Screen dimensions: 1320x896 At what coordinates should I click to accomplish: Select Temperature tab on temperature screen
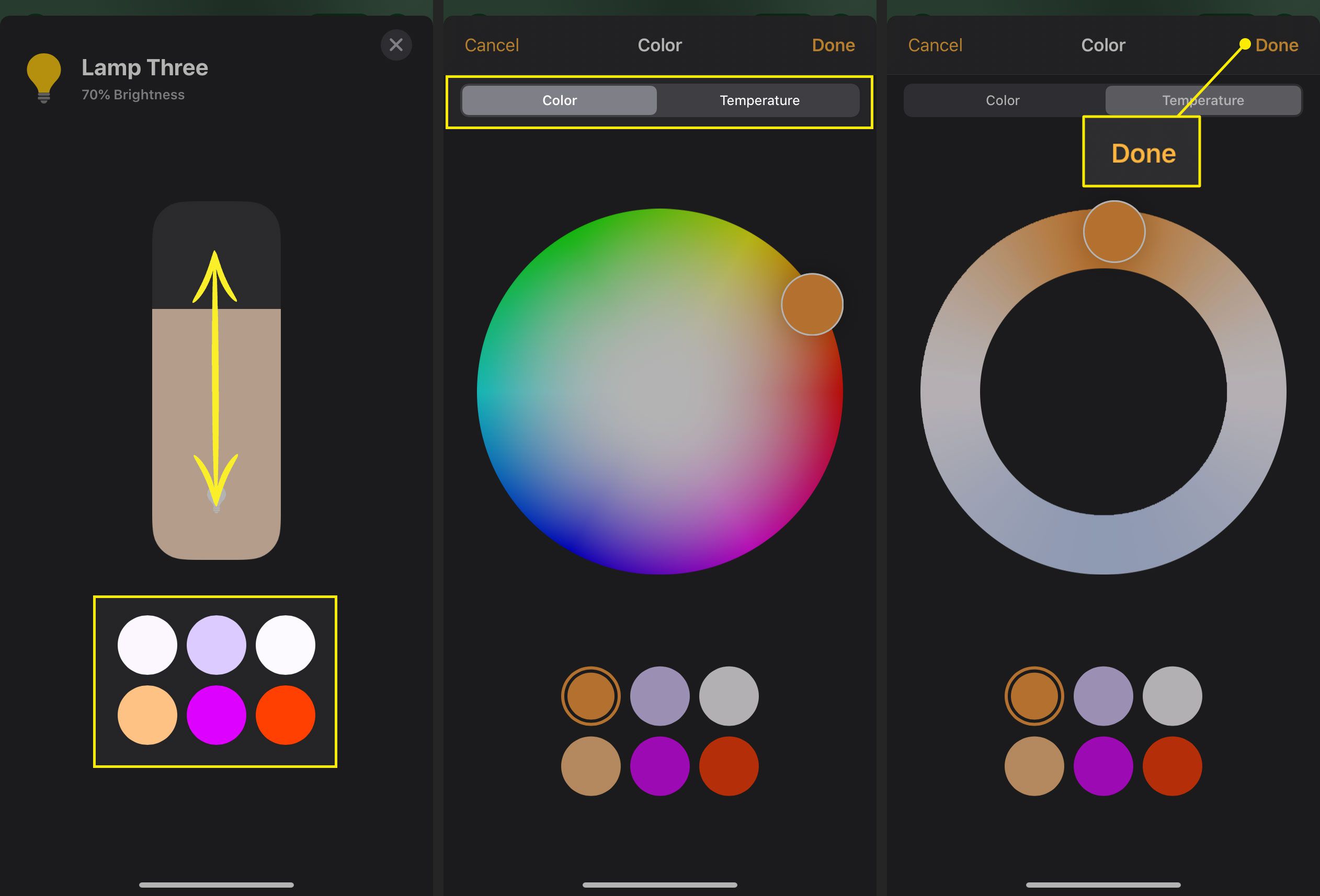pyautogui.click(x=1203, y=100)
